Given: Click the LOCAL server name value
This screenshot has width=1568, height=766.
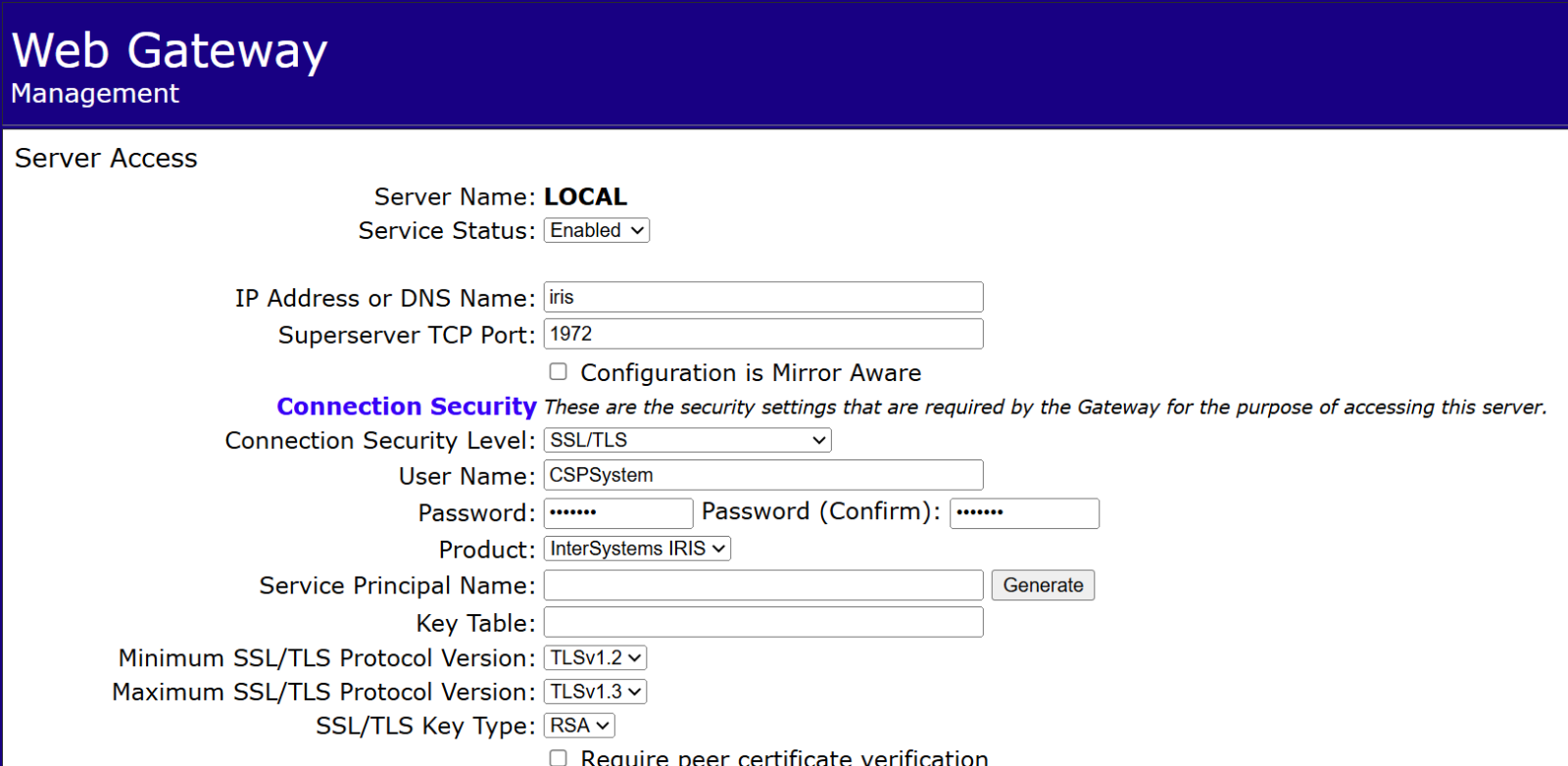Looking at the screenshot, I should 585,197.
